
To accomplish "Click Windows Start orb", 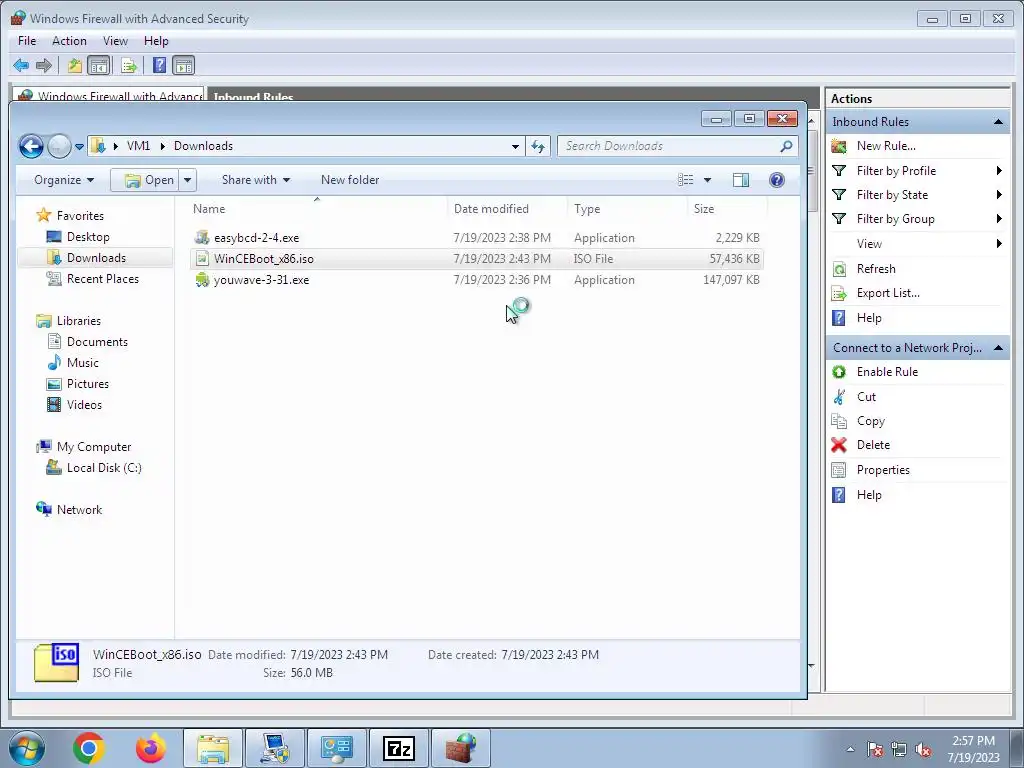I will click(x=27, y=748).
